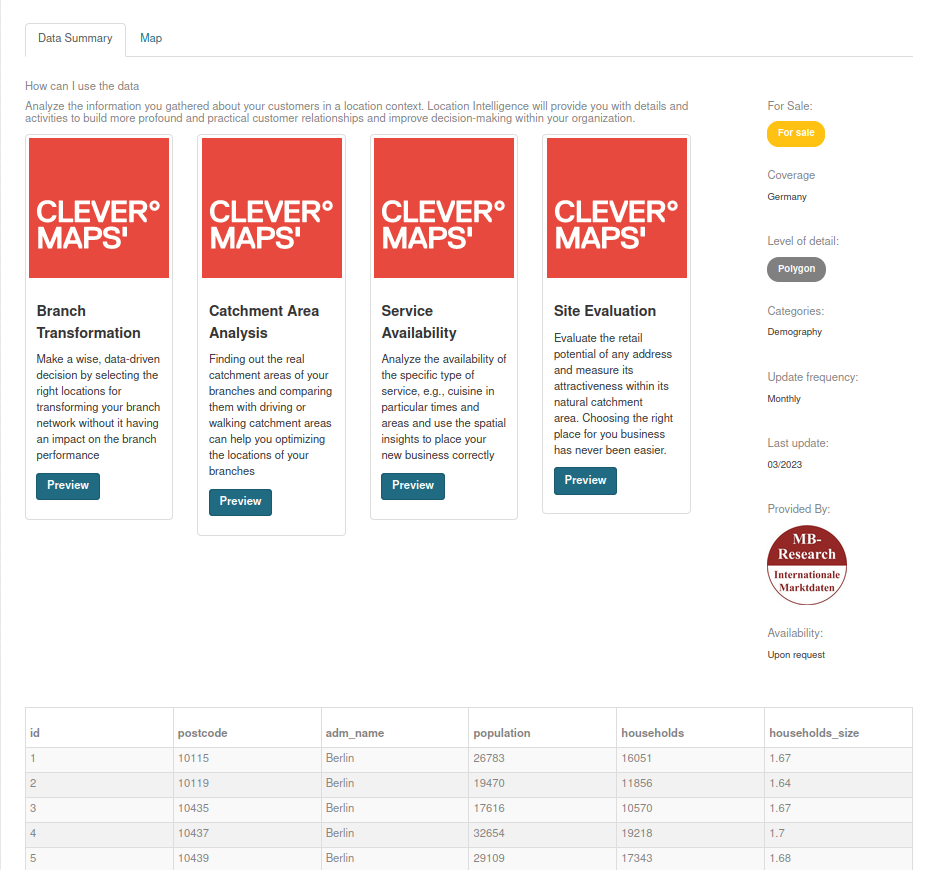This screenshot has width=934, height=870.
Task: Click the population column header
Action: tap(502, 733)
